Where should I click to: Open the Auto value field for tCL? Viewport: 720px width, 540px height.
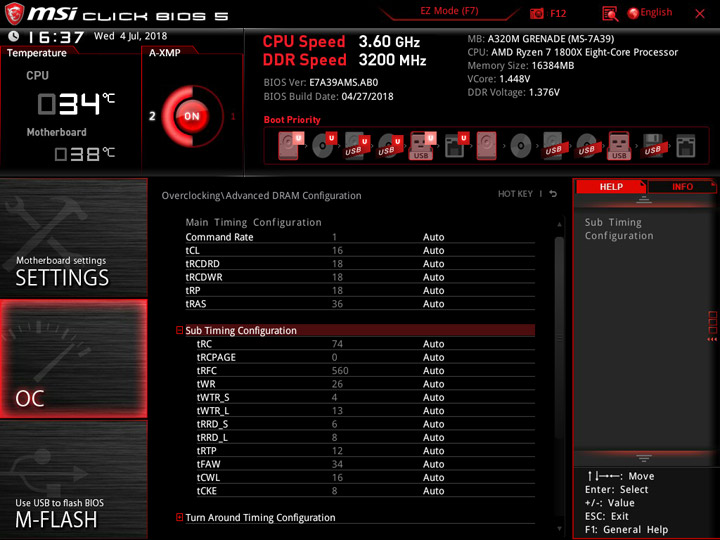pyautogui.click(x=433, y=250)
